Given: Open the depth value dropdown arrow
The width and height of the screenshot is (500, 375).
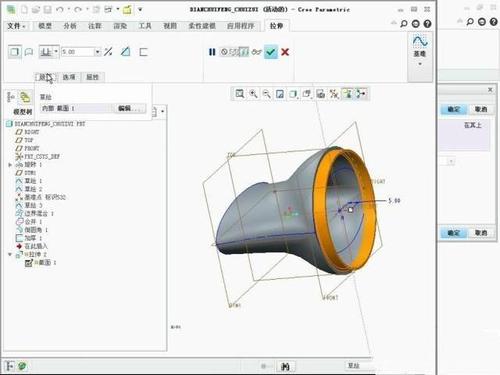Looking at the screenshot, I should (x=97, y=52).
